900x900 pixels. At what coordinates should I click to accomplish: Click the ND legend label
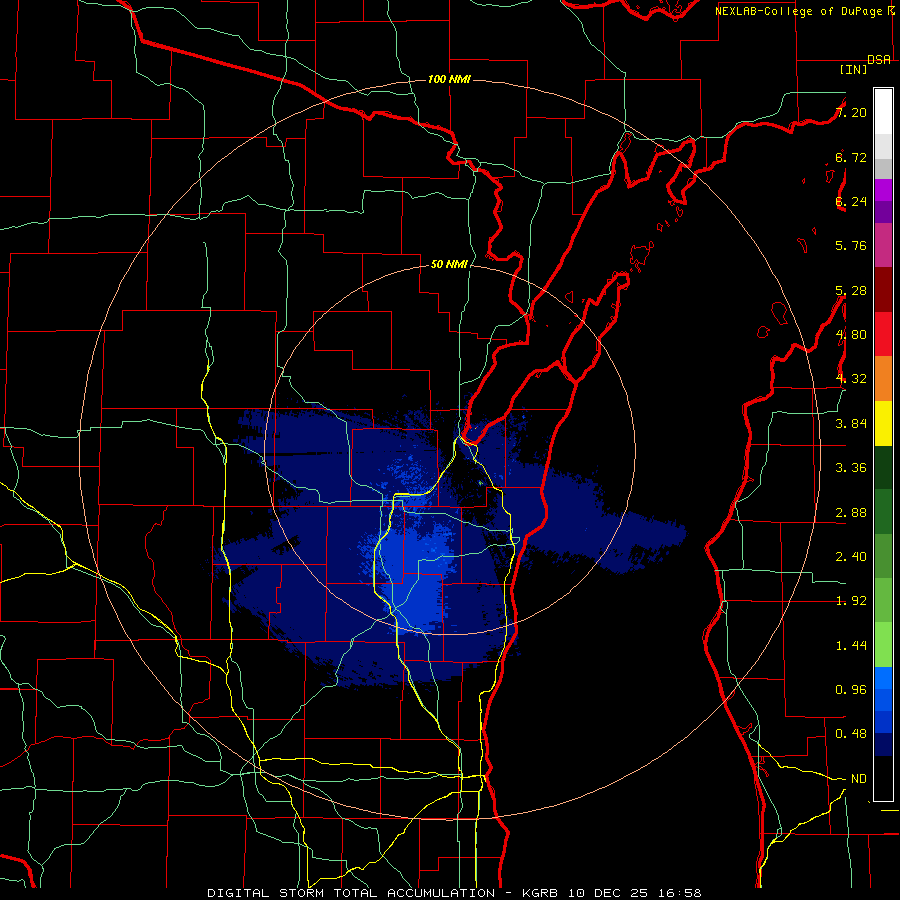coord(859,779)
